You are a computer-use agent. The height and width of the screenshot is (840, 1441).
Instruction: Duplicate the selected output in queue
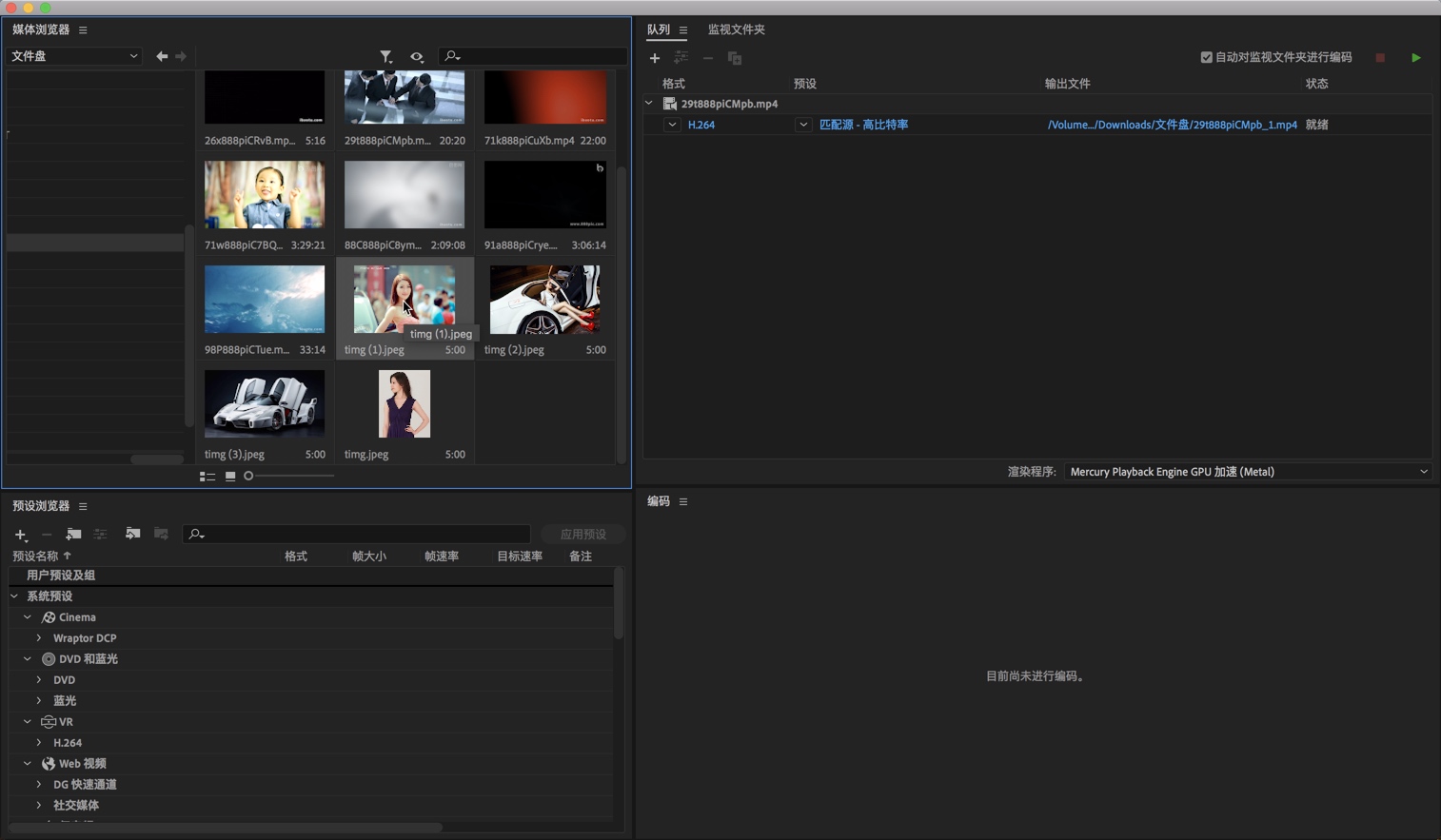coord(734,58)
